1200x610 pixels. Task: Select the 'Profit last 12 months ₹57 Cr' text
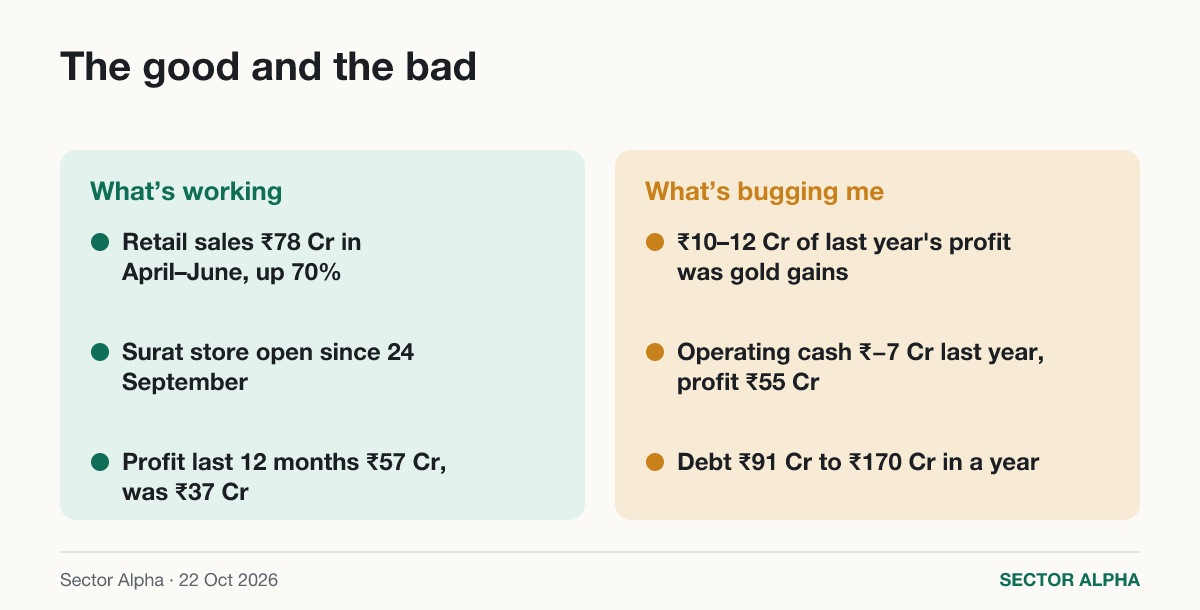pyautogui.click(x=283, y=462)
